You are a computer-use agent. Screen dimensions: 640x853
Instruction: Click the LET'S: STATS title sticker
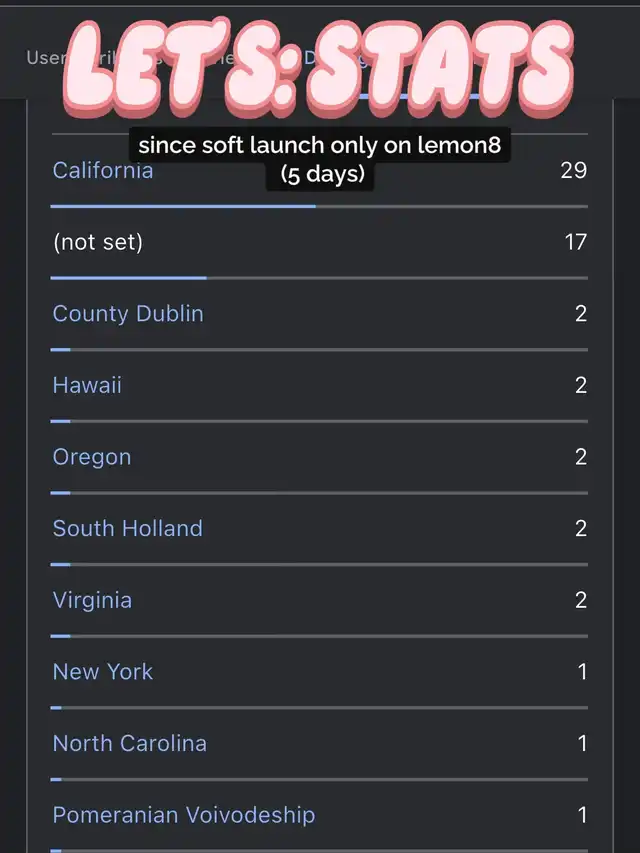318,68
